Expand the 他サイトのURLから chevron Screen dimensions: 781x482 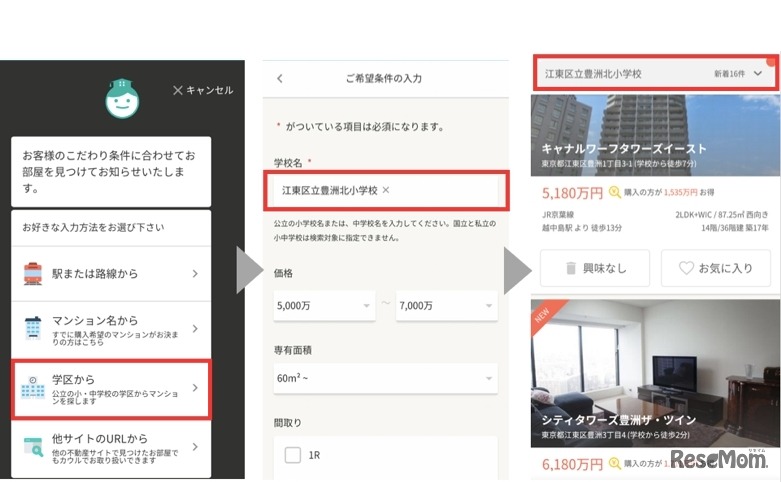[x=195, y=447]
